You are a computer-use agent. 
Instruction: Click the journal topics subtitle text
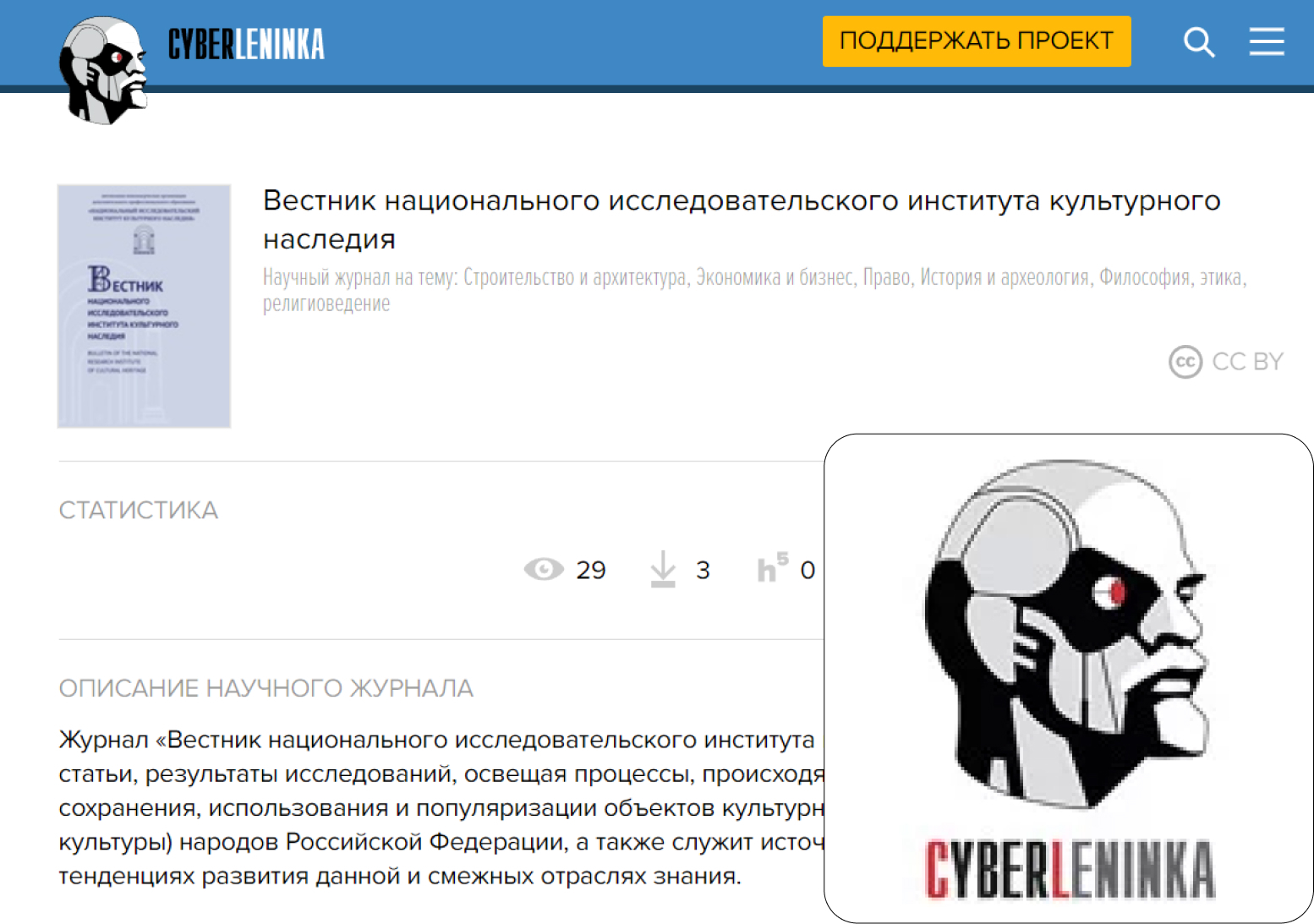click(755, 290)
